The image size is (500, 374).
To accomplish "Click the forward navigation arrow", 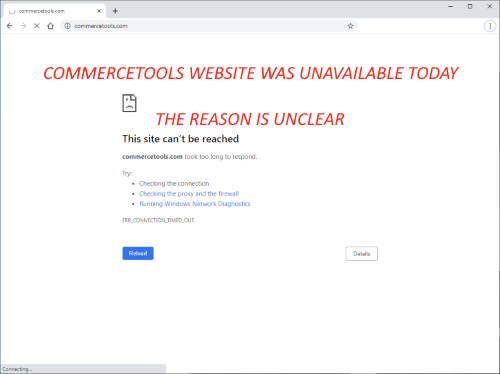I will point(23,26).
